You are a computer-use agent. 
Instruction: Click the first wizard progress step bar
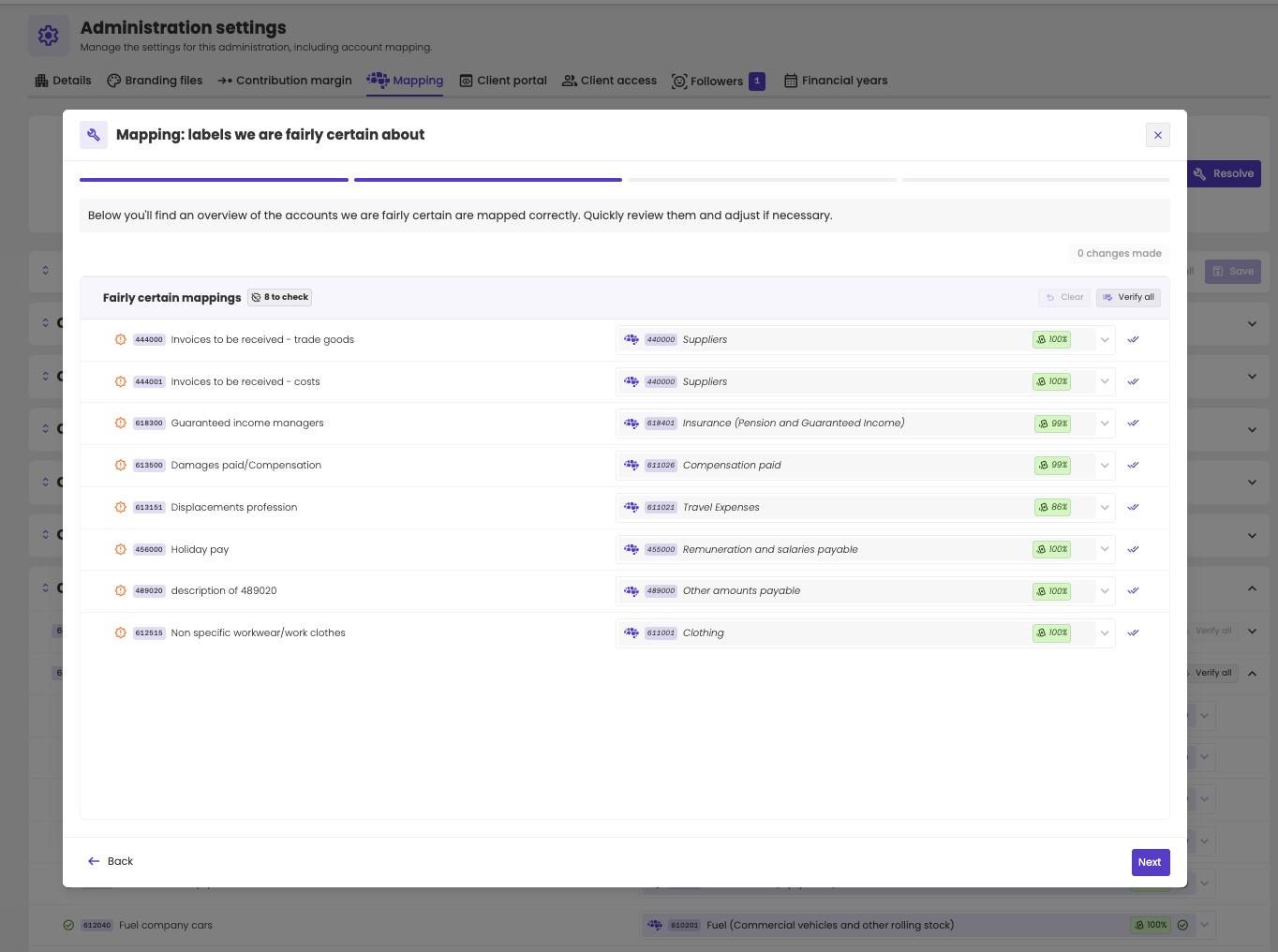pos(214,179)
